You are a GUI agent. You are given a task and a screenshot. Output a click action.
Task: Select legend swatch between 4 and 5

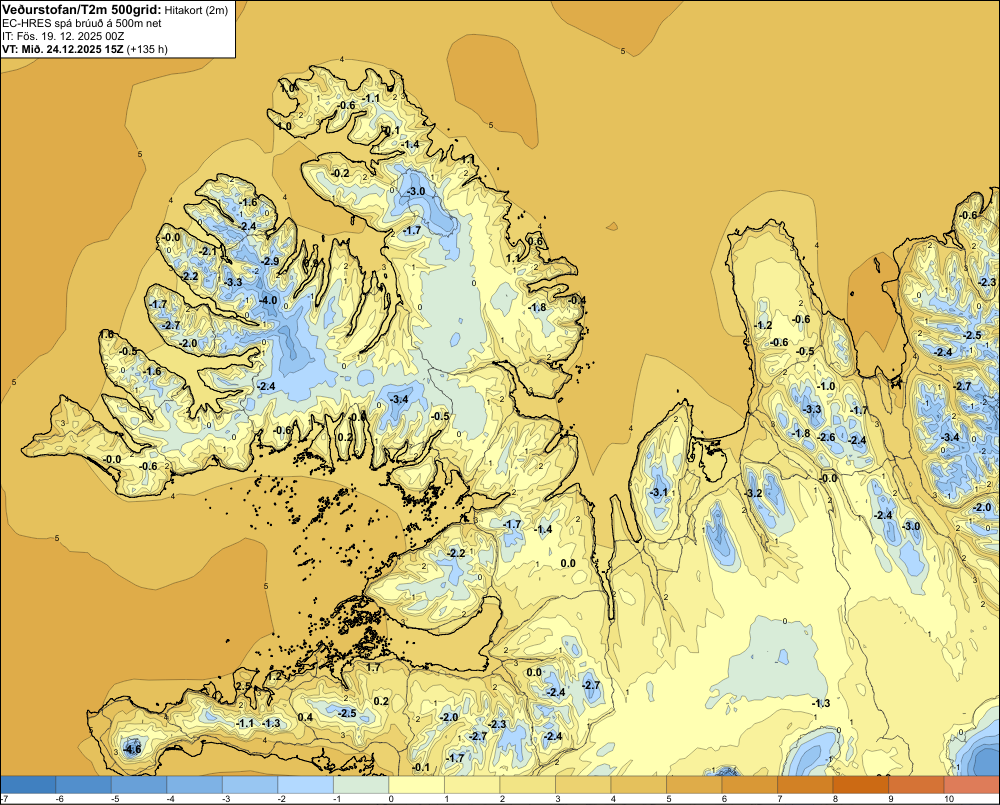pos(638,784)
